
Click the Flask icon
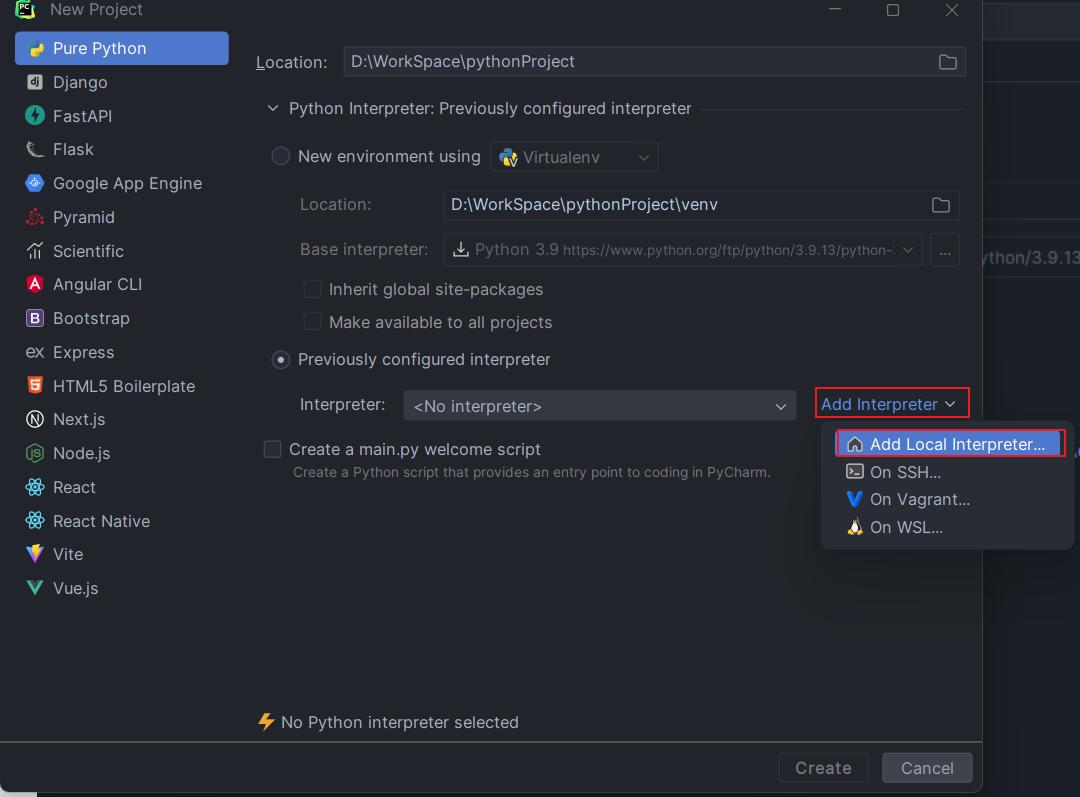[35, 149]
